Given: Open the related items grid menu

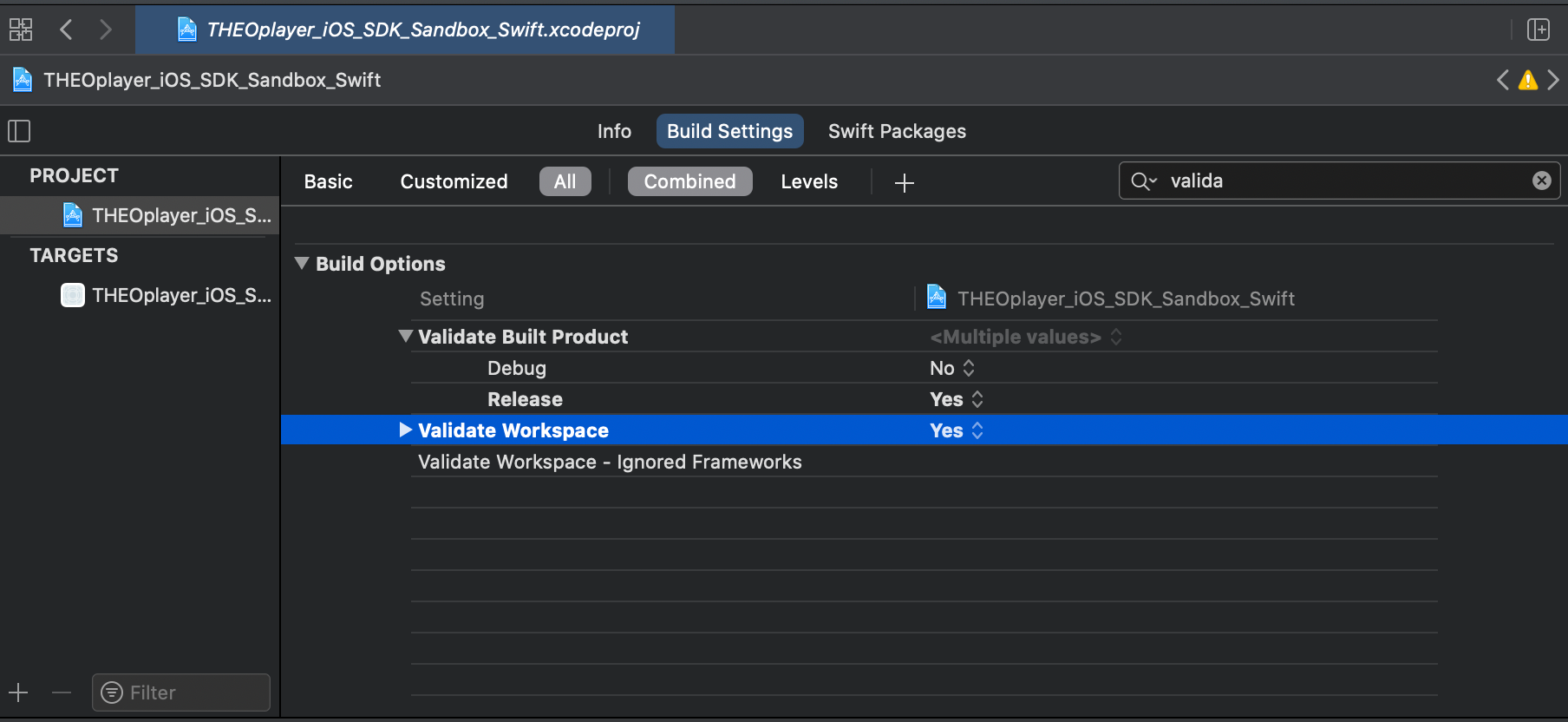Looking at the screenshot, I should pos(21,30).
